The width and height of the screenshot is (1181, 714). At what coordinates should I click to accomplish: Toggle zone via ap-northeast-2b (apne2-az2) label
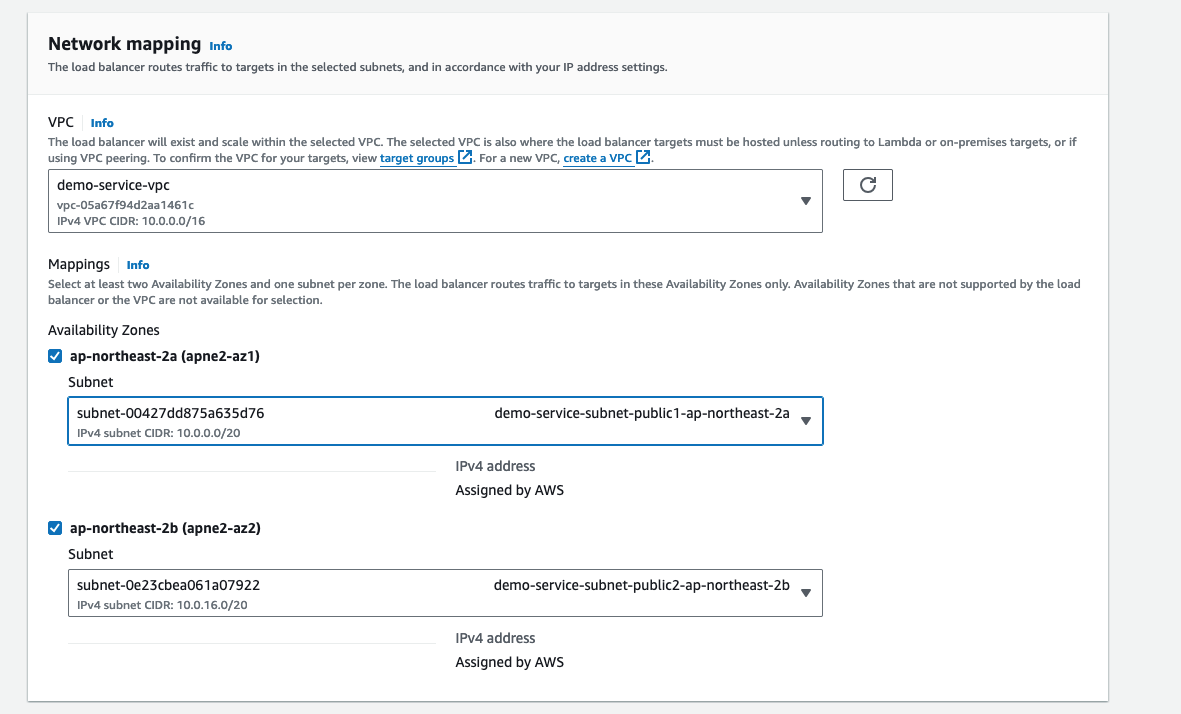pos(165,528)
